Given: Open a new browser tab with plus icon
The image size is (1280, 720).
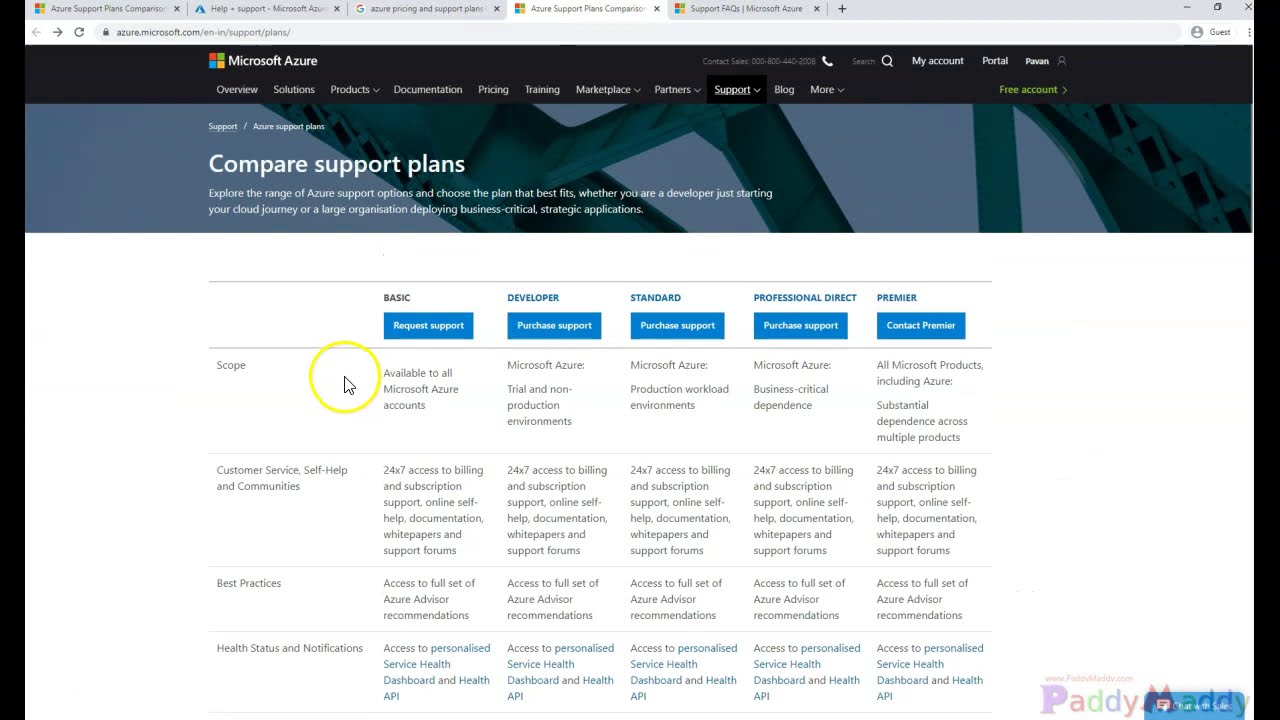Looking at the screenshot, I should click(842, 9).
